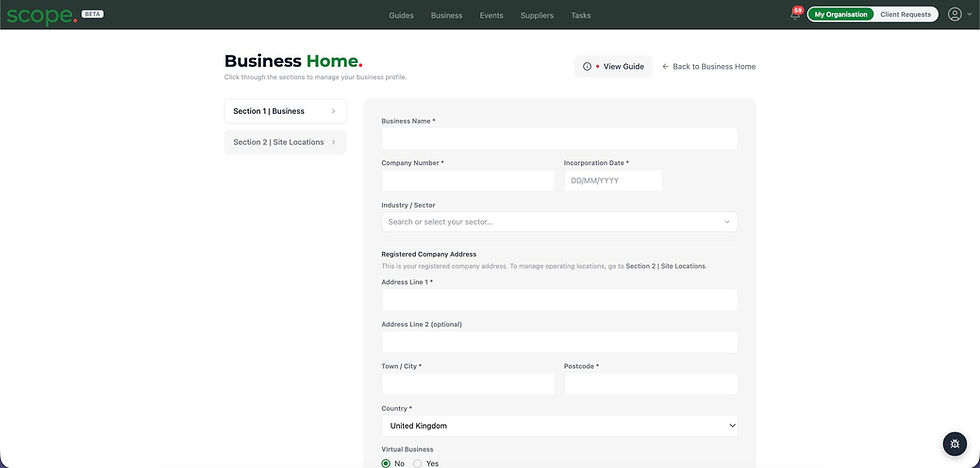This screenshot has height=468, width=980.
Task: Go Back to Business Home
Action: 709,66
